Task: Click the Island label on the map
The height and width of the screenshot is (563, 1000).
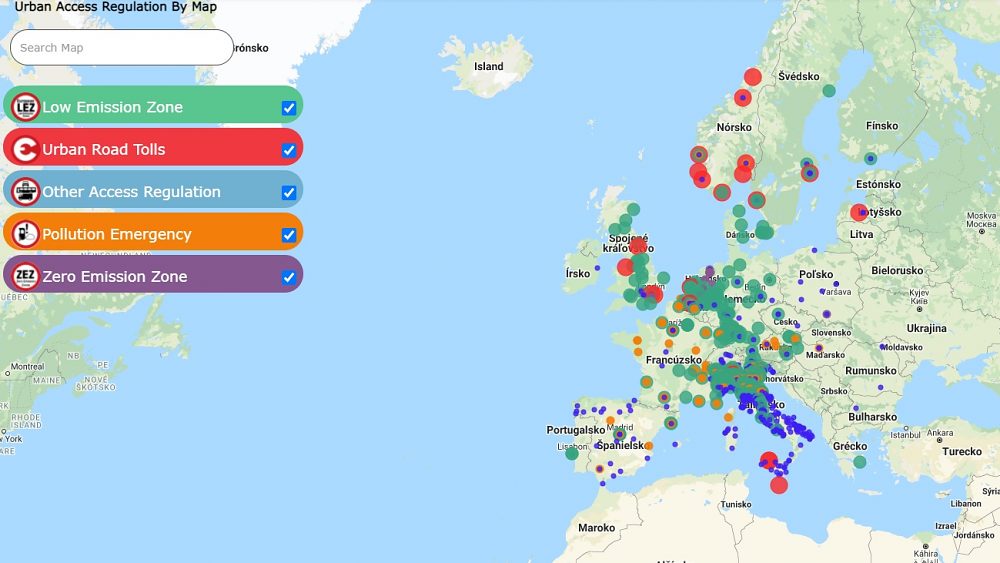Action: 488,67
